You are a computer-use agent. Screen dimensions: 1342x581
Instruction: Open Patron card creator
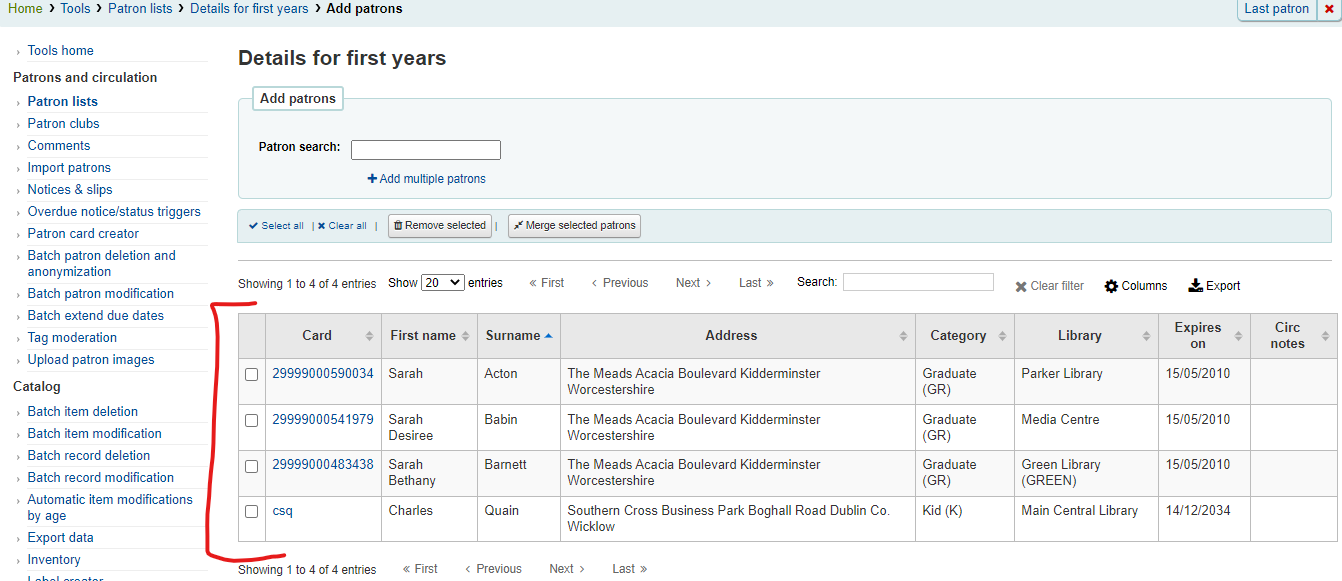point(83,234)
